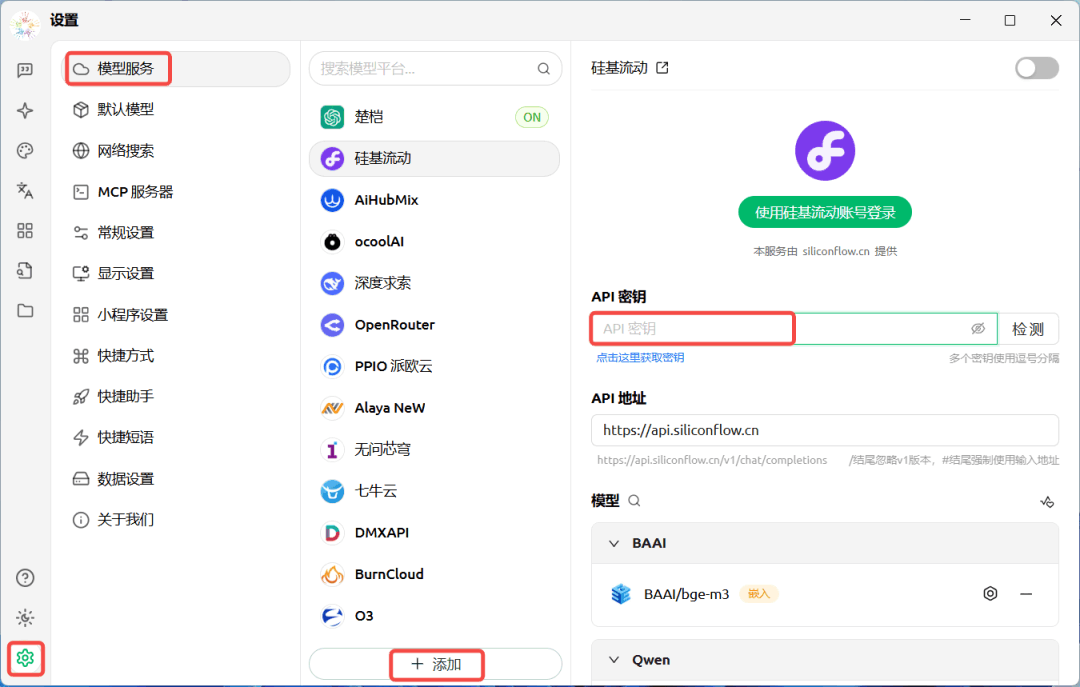Collapse the BAAI model group

click(614, 544)
